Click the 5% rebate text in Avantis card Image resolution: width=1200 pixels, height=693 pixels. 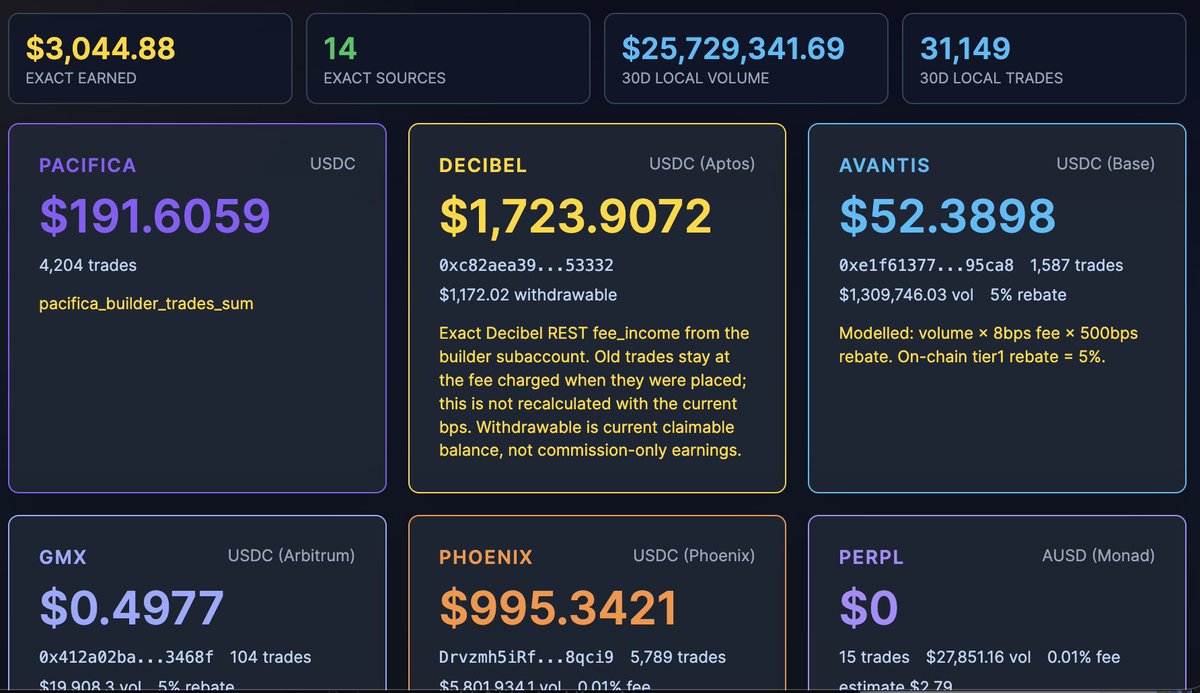(1028, 295)
